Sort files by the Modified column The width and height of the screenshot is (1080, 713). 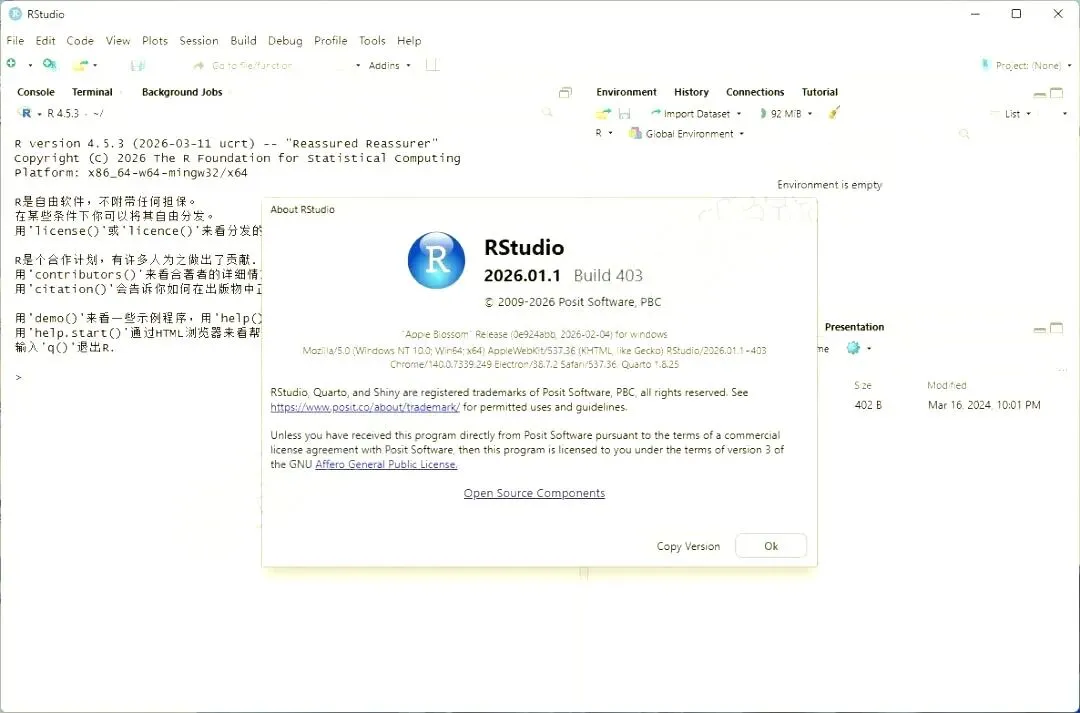coord(946,385)
